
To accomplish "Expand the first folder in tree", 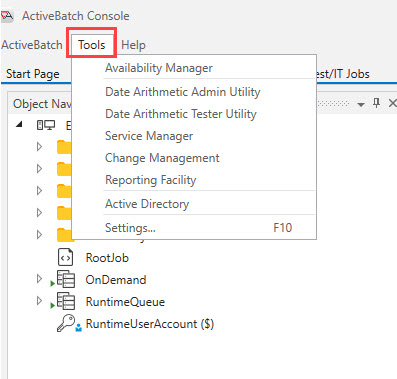I will click(x=39, y=147).
